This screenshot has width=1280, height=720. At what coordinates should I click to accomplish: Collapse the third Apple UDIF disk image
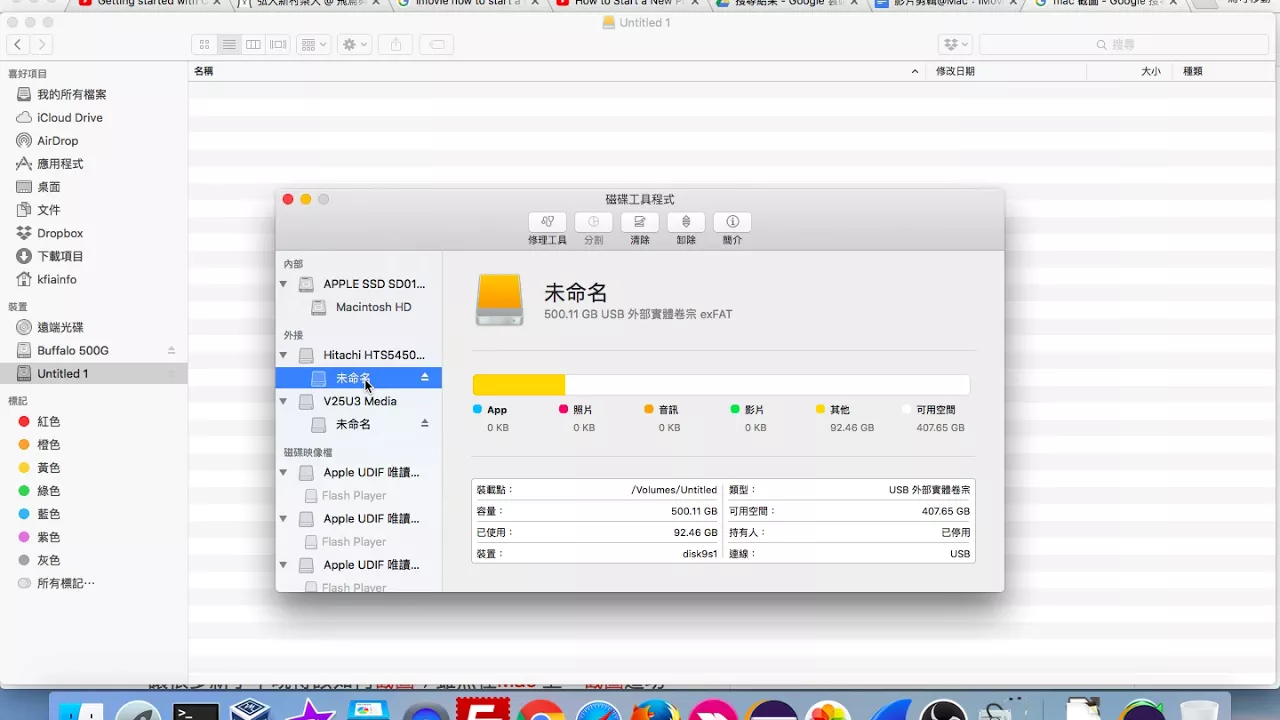click(x=283, y=565)
